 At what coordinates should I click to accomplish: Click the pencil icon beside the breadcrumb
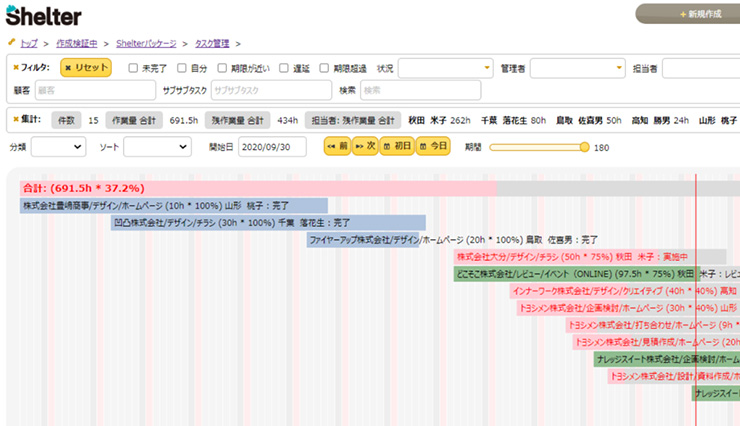point(12,42)
